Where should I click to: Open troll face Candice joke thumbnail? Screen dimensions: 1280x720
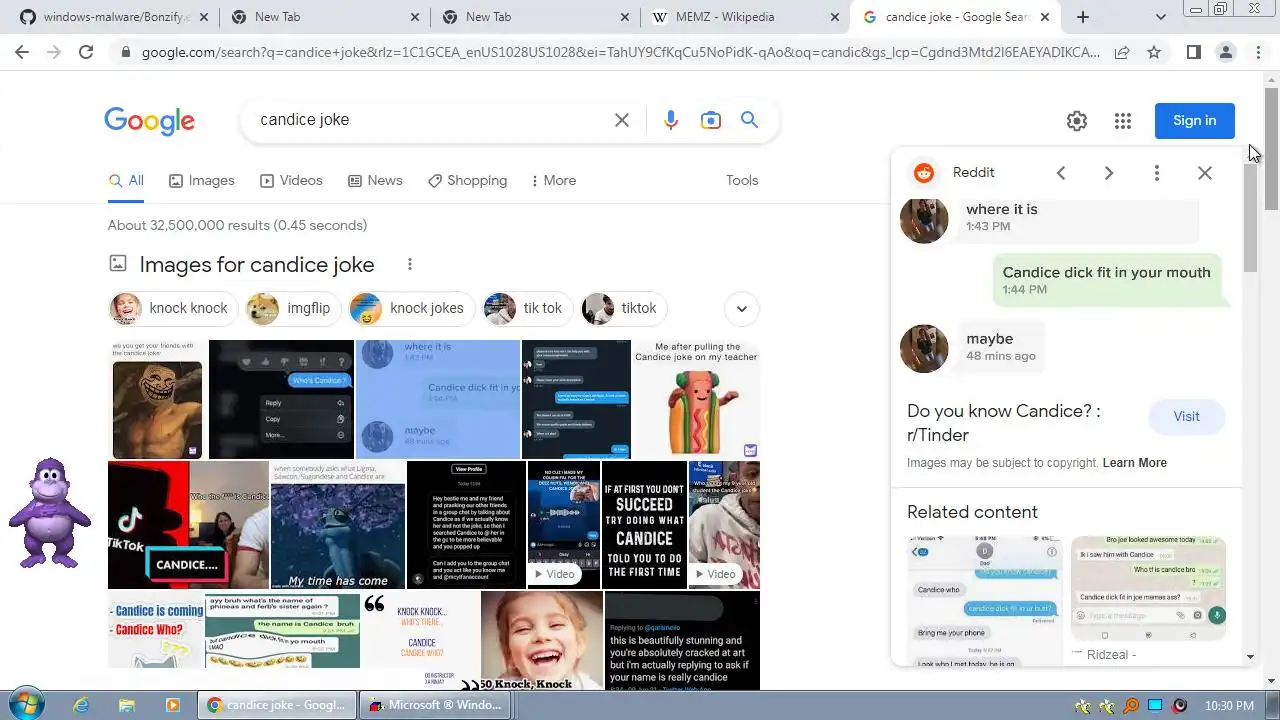(157, 399)
